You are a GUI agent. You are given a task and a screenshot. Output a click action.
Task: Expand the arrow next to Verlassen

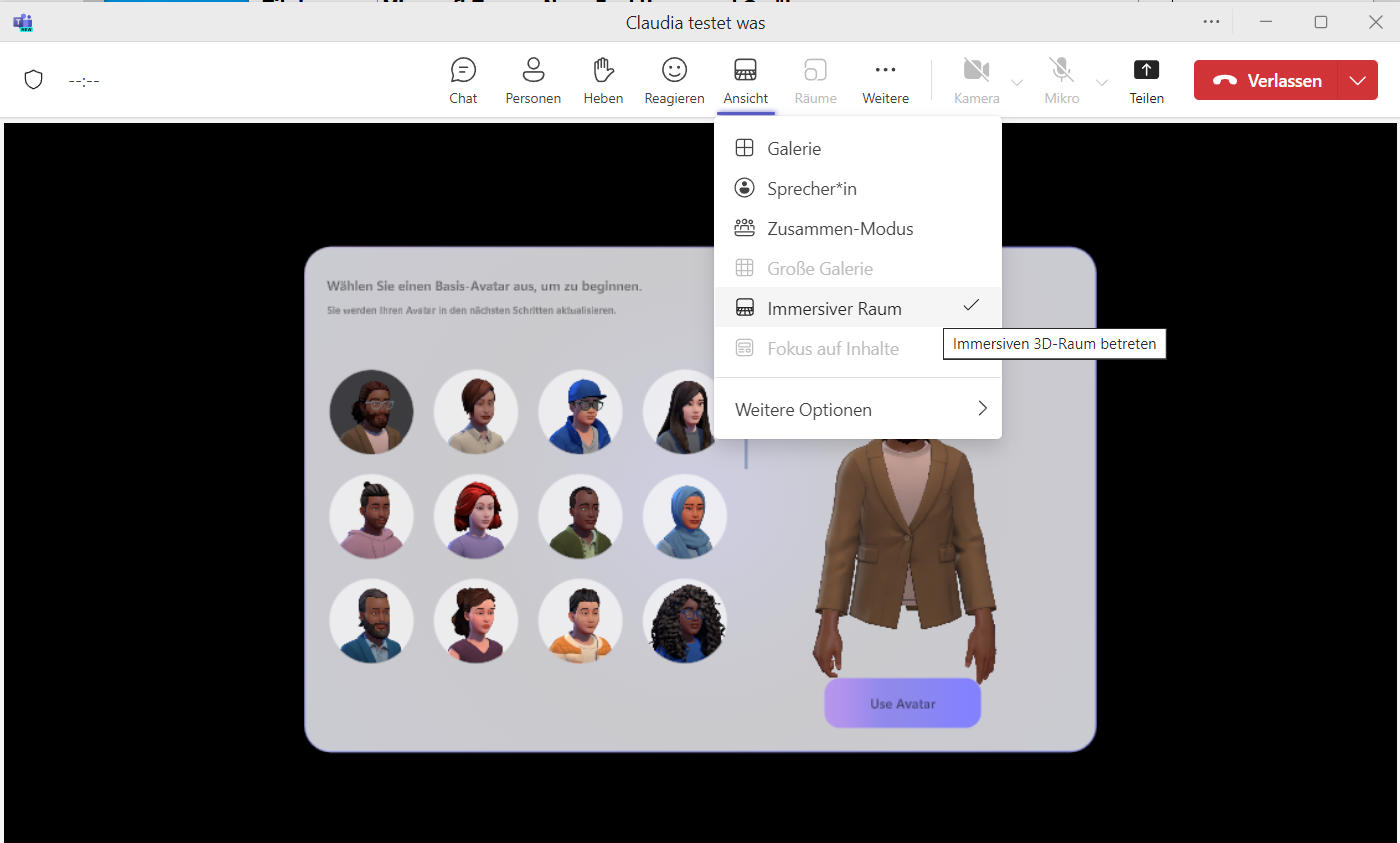pyautogui.click(x=1357, y=81)
